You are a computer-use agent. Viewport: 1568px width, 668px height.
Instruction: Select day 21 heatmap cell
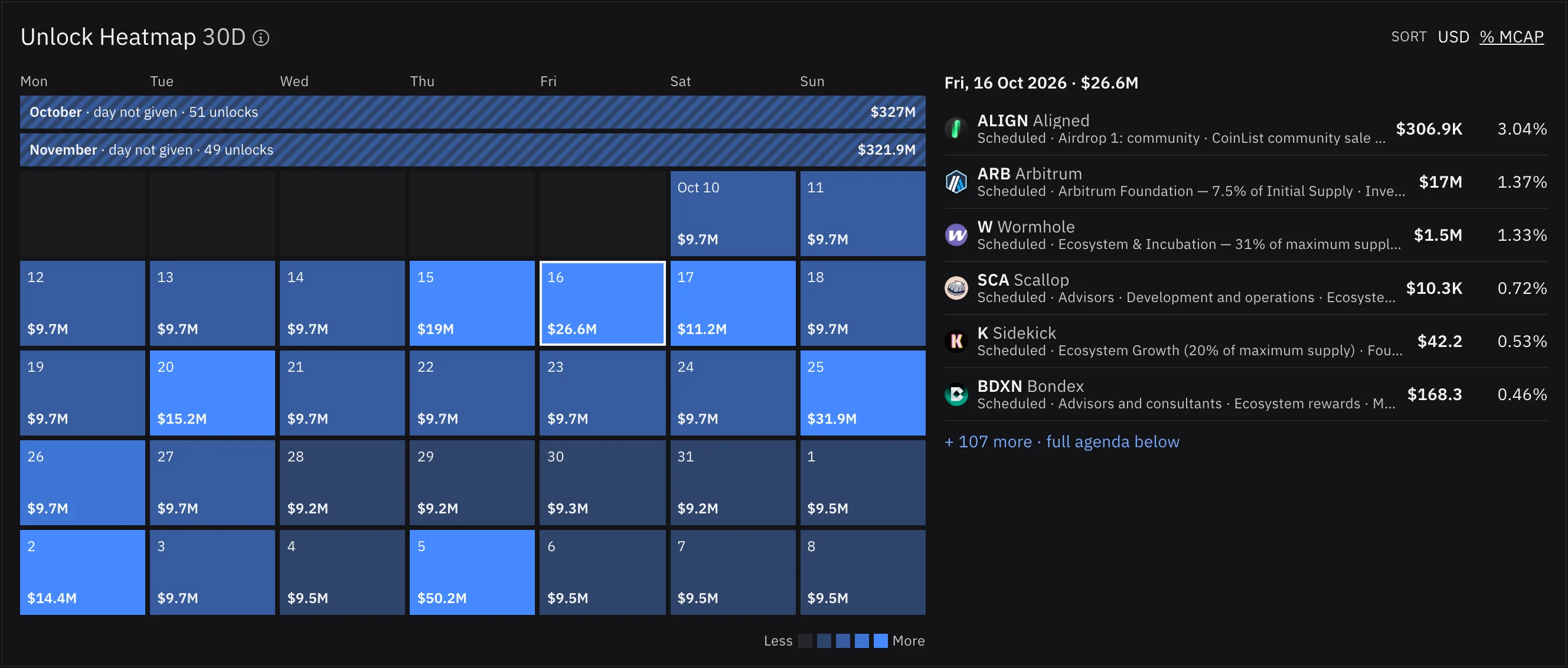[342, 392]
